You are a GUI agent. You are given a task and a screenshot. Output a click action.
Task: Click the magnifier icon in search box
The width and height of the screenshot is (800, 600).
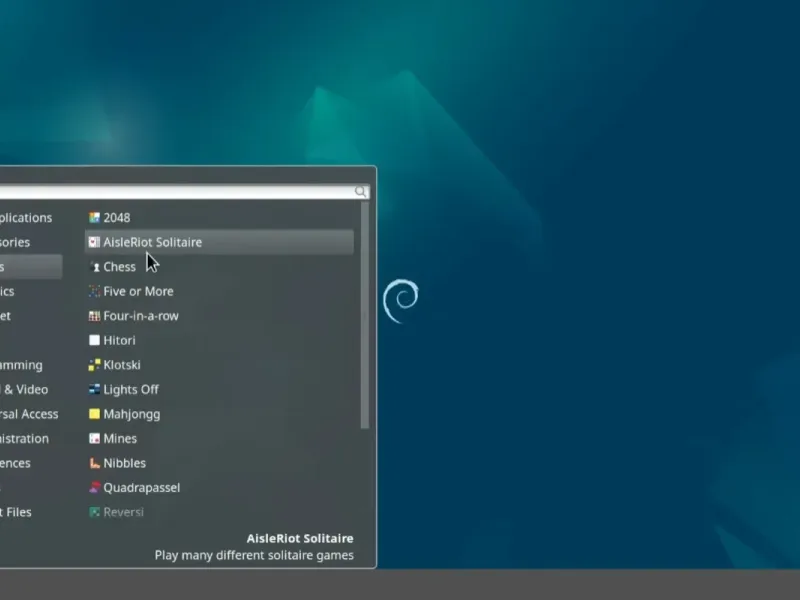tap(361, 191)
